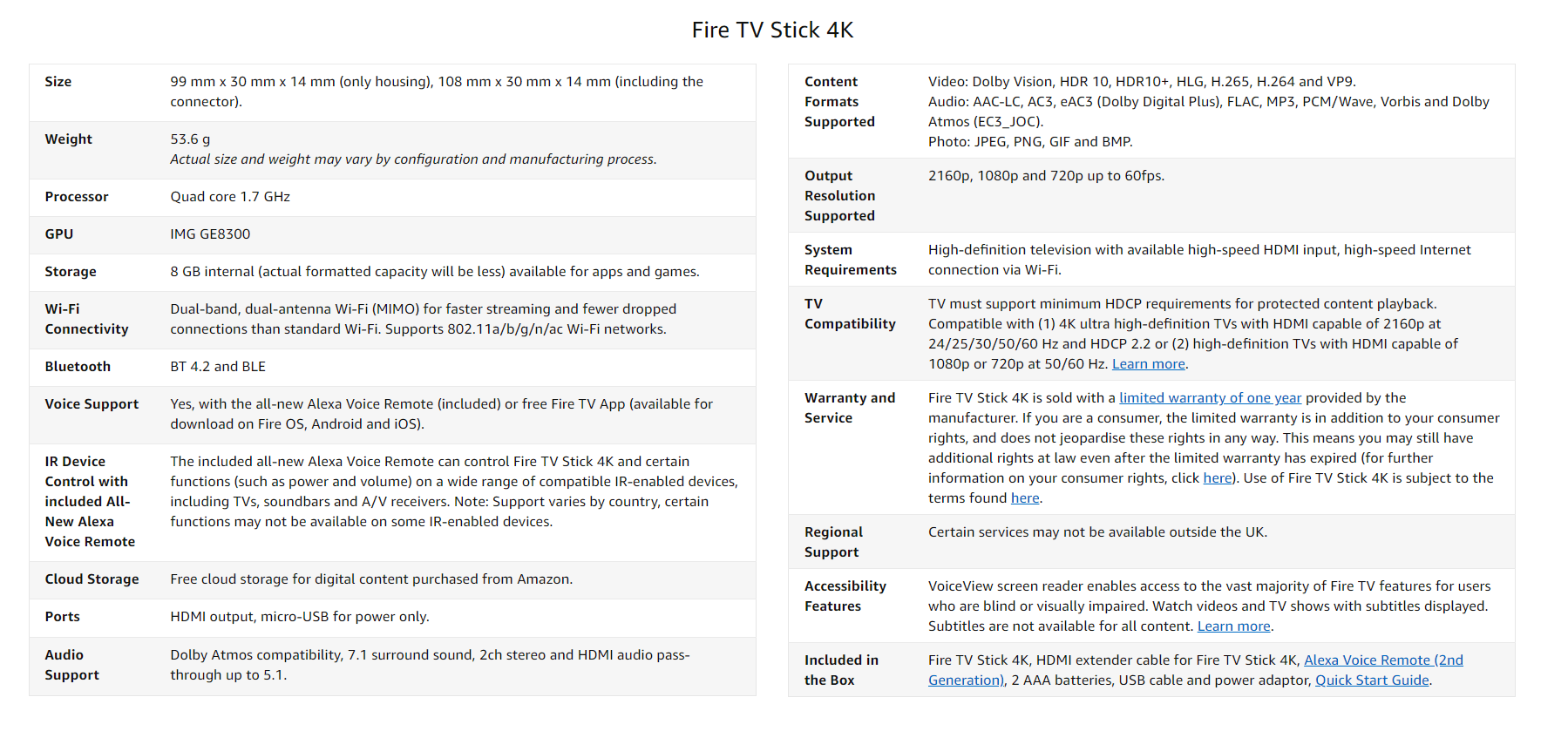This screenshot has width=1568, height=731.
Task: Click the Output Resolution Supported label
Action: point(838,196)
